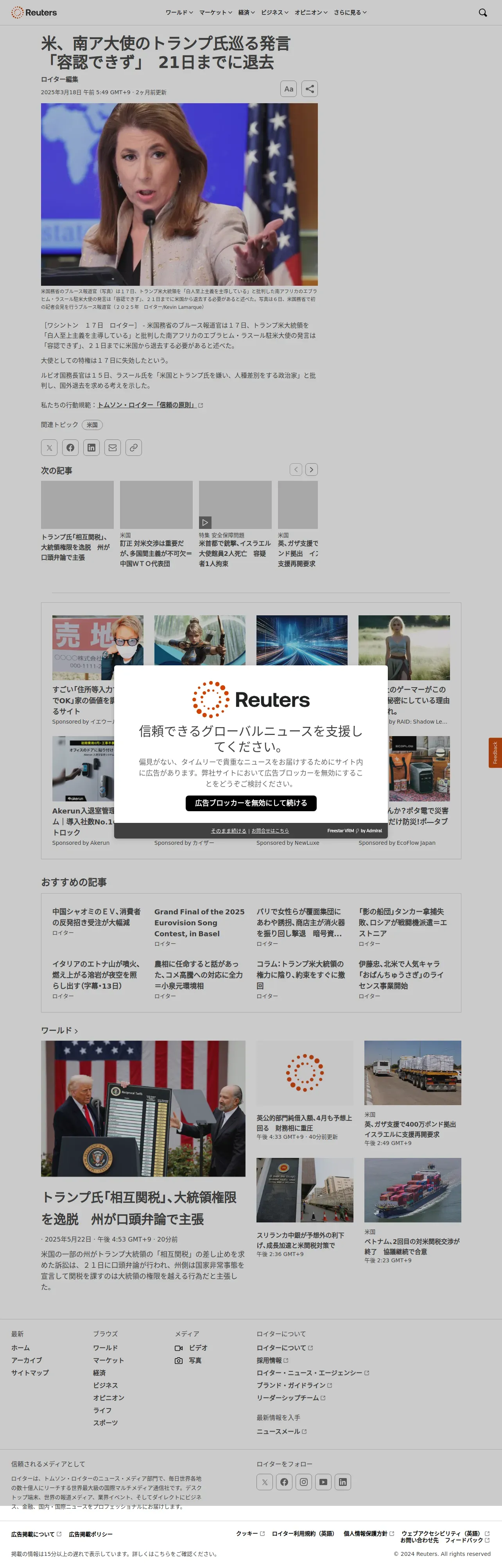Expand the オピニオン menu dropdown
502x1568 pixels.
(311, 12)
